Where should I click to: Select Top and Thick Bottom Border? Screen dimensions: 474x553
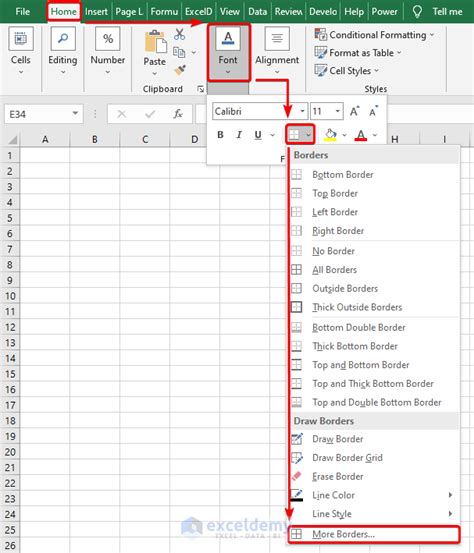[375, 383]
